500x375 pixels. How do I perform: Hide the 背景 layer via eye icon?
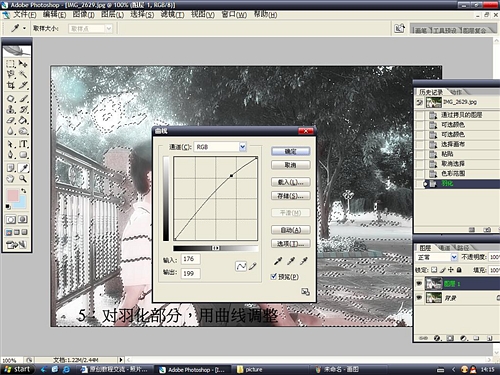(x=419, y=297)
